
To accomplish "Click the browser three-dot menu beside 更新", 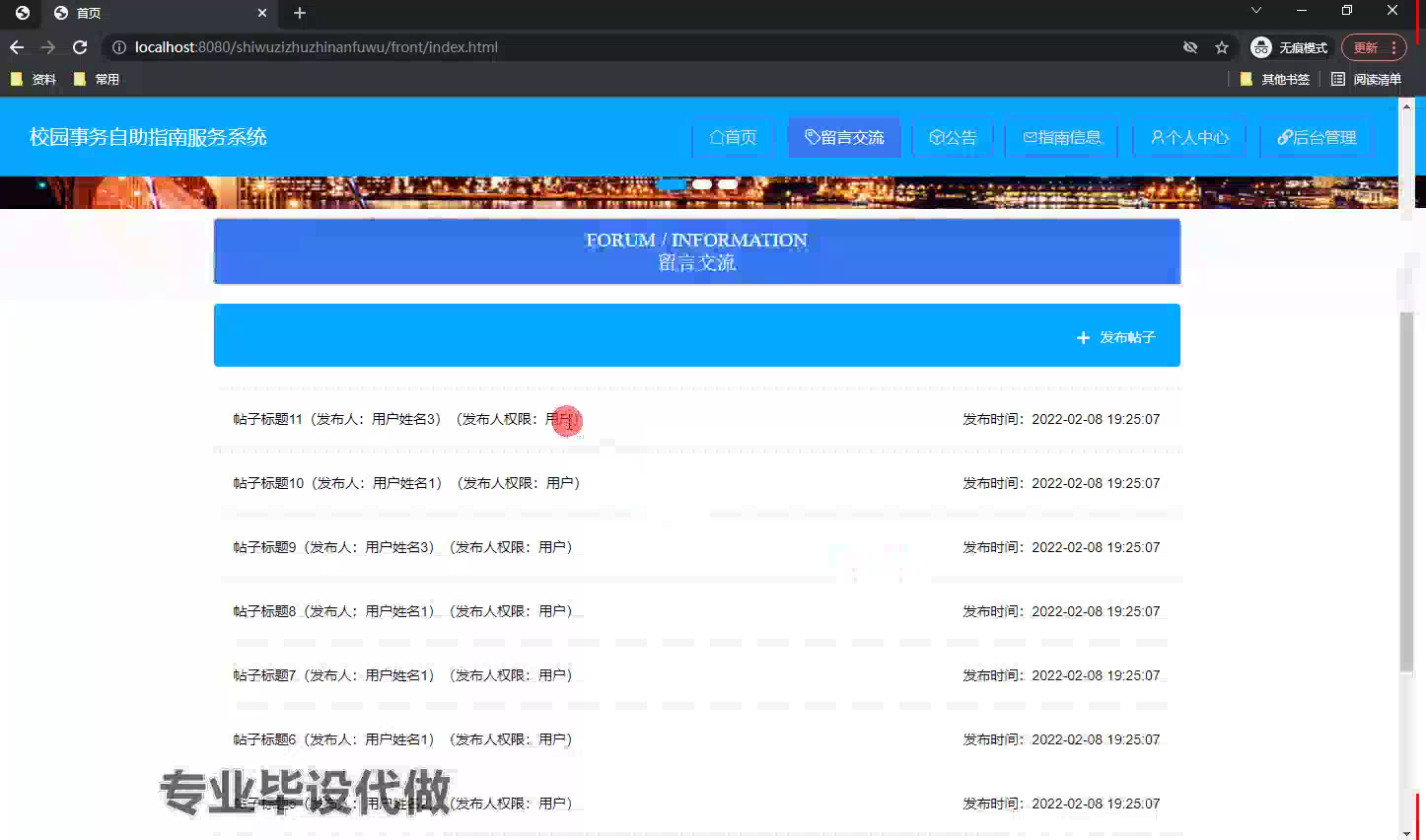I will point(1393,47).
